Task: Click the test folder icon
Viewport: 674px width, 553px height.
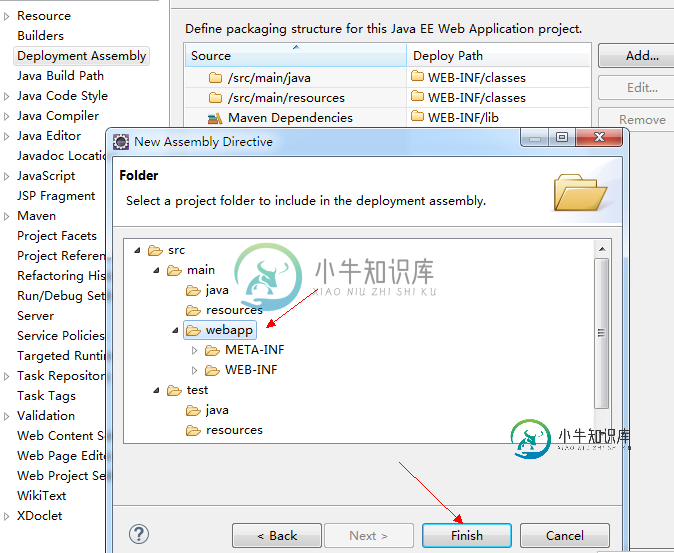Action: [x=174, y=390]
